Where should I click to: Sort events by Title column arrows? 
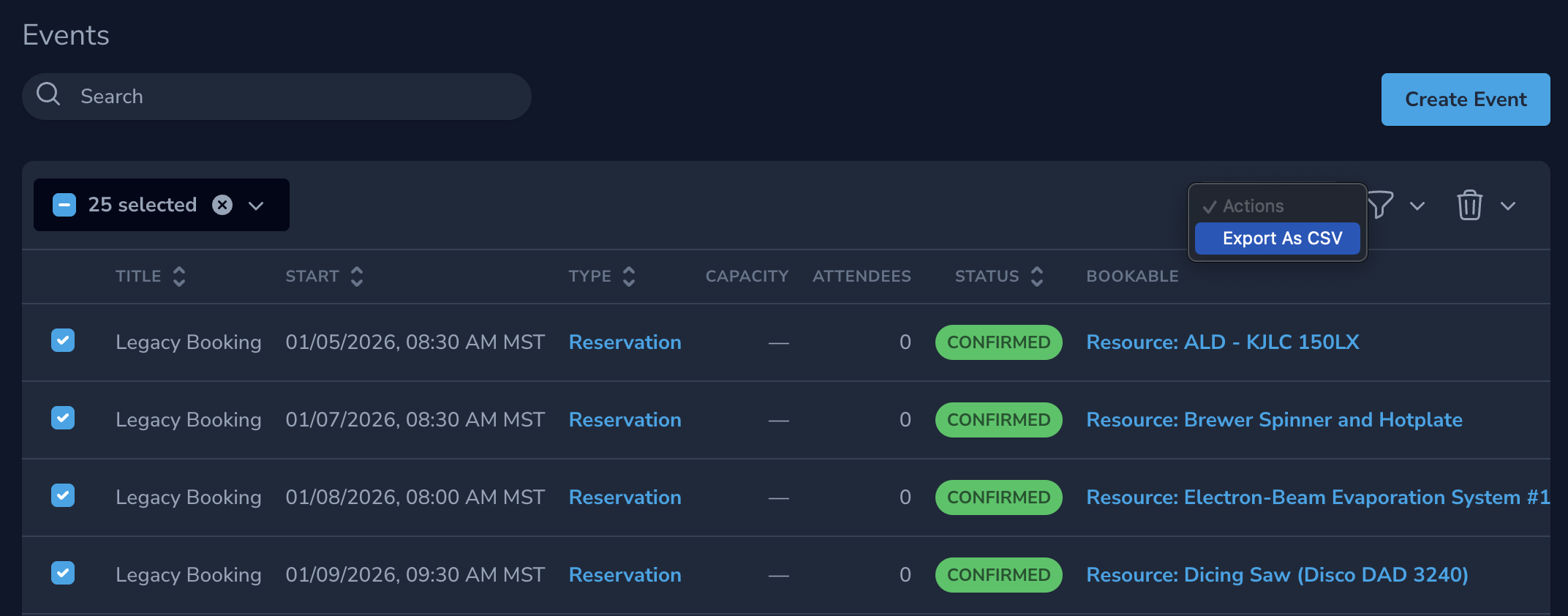point(179,277)
